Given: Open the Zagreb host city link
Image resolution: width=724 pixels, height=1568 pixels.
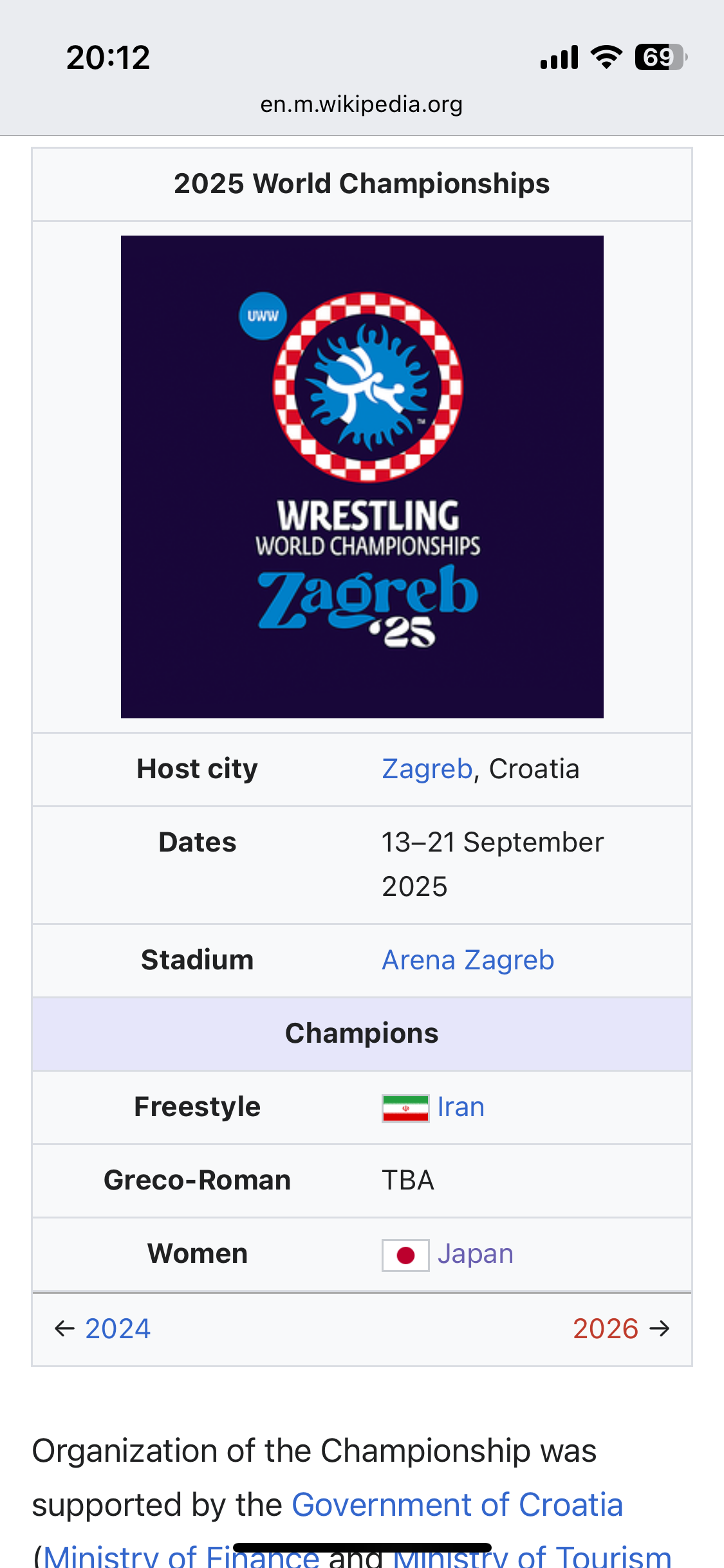Looking at the screenshot, I should click(427, 769).
